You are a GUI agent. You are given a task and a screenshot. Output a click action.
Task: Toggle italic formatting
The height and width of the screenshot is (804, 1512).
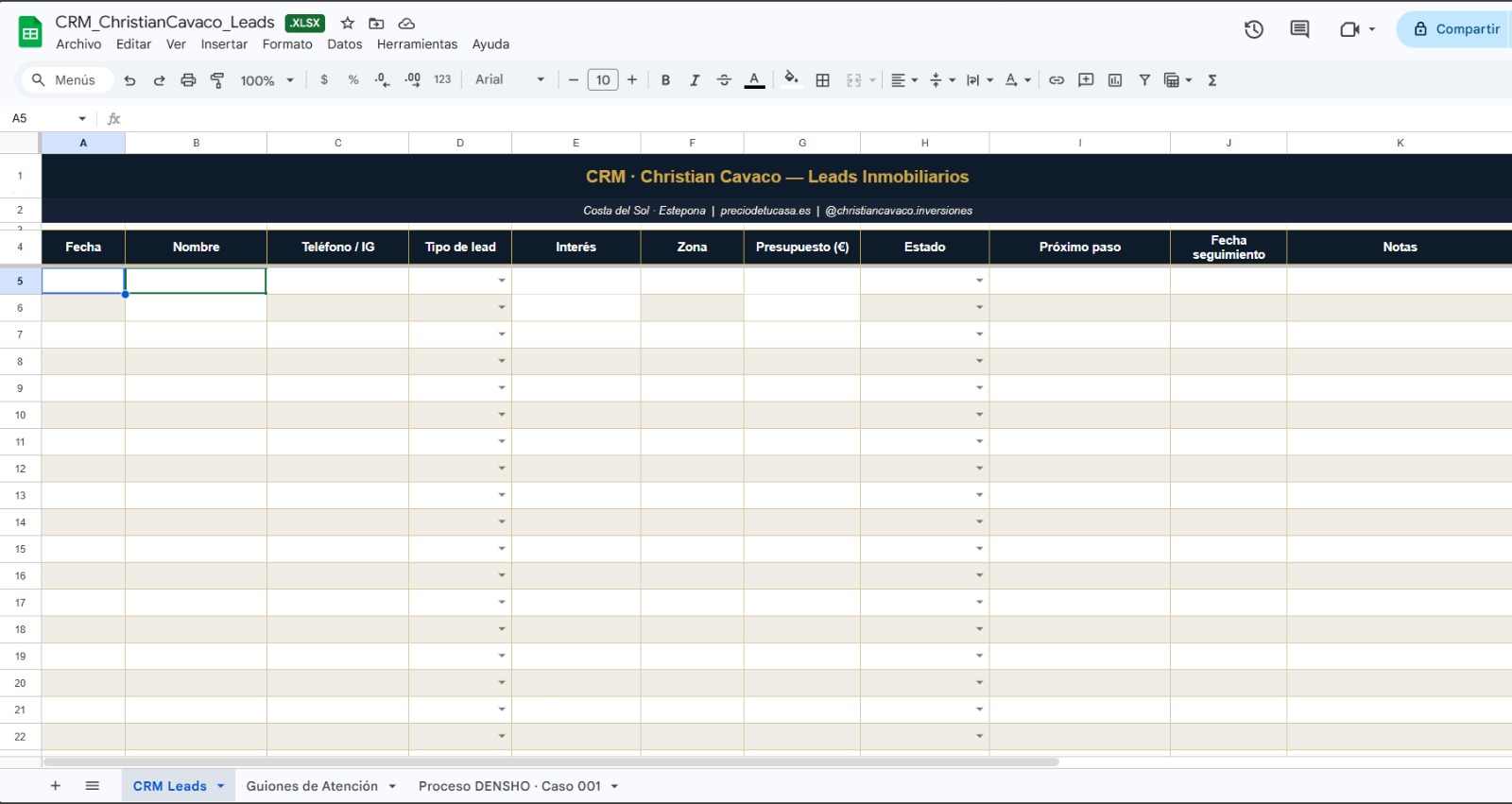point(695,80)
